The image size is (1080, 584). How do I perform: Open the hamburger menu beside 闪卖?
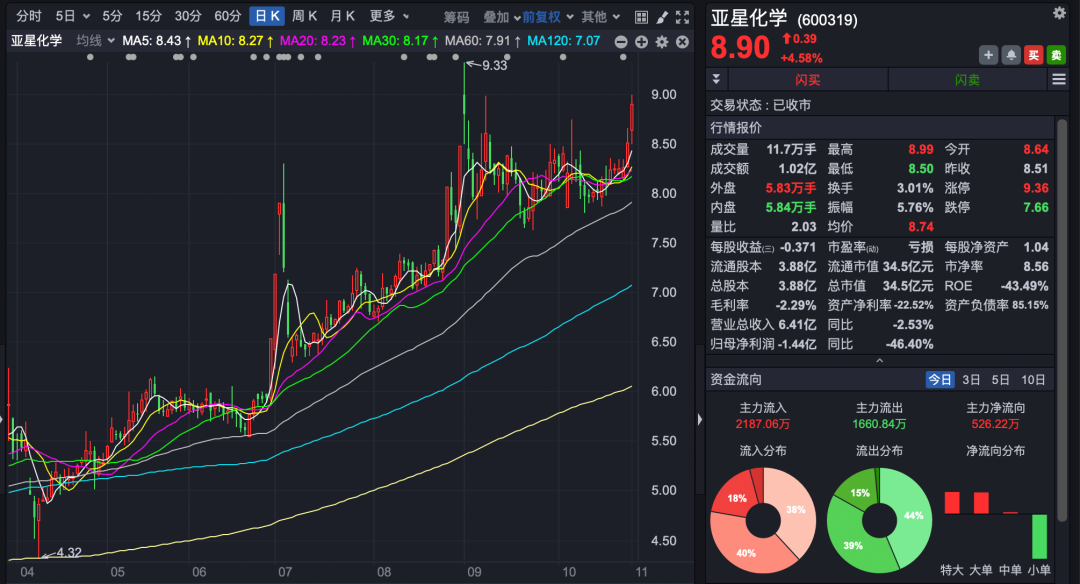coord(1059,80)
